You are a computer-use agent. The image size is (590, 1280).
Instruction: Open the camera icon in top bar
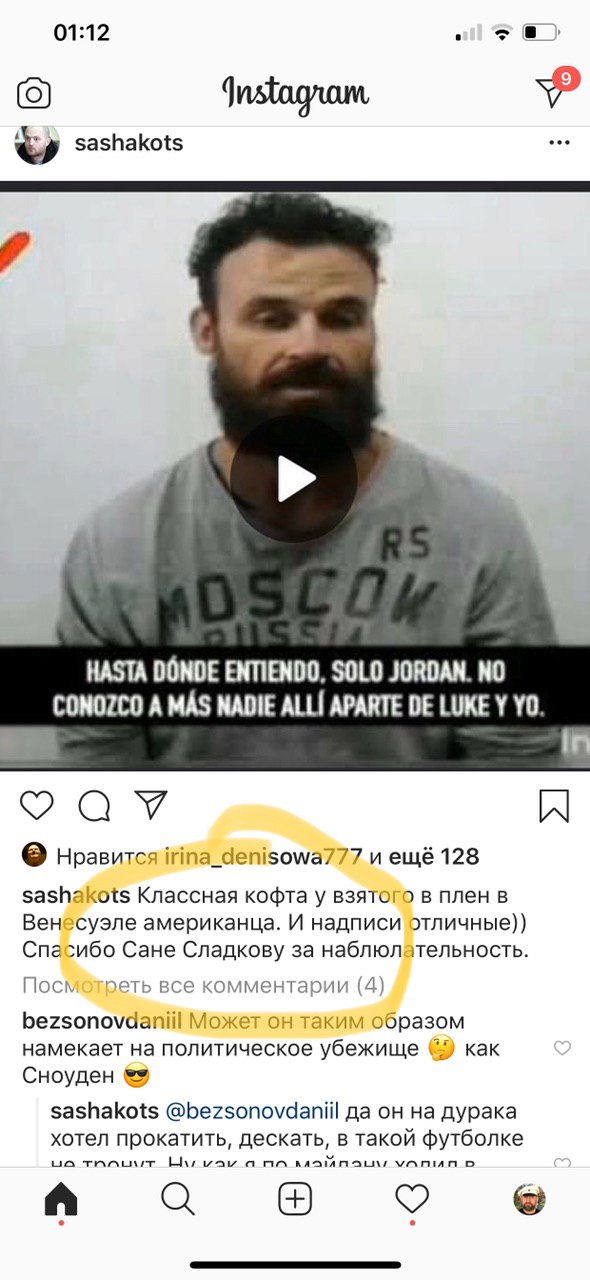click(34, 94)
